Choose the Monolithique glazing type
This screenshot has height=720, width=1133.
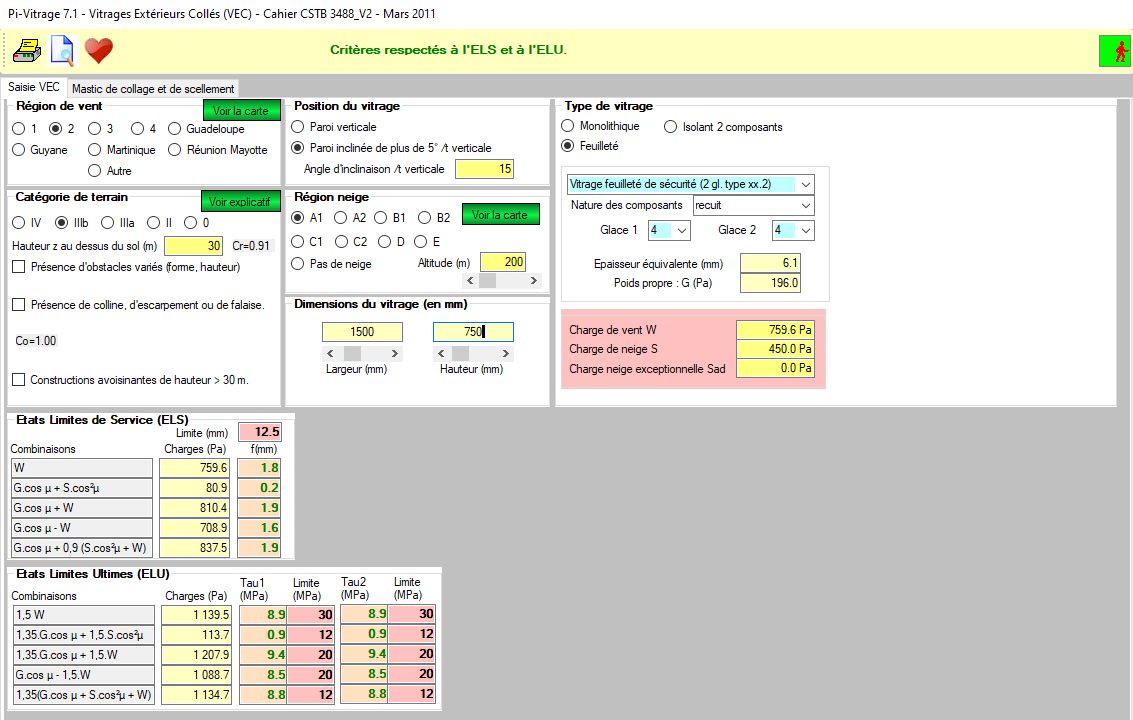[568, 127]
